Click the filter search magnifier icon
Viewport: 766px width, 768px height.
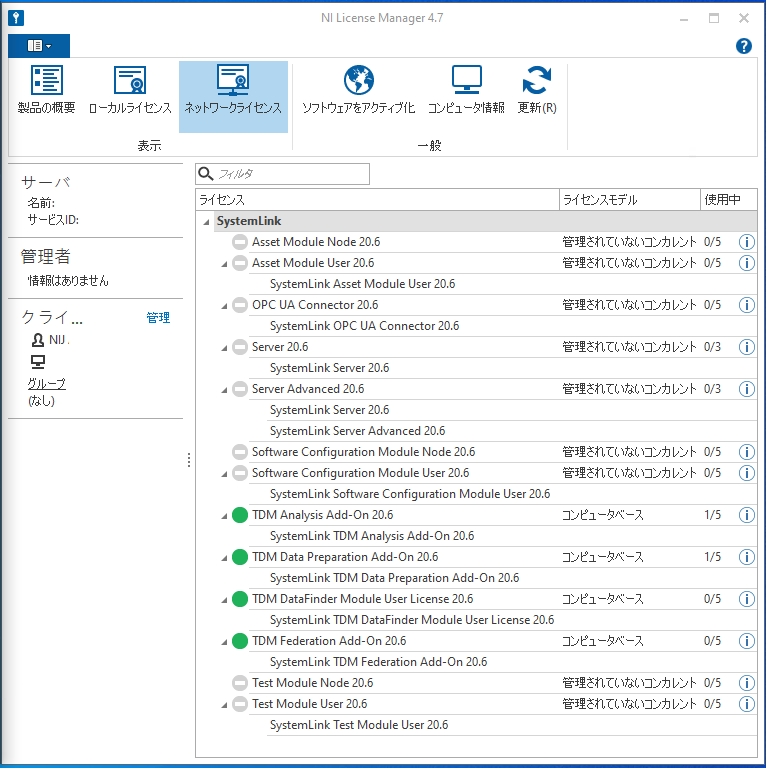point(205,174)
